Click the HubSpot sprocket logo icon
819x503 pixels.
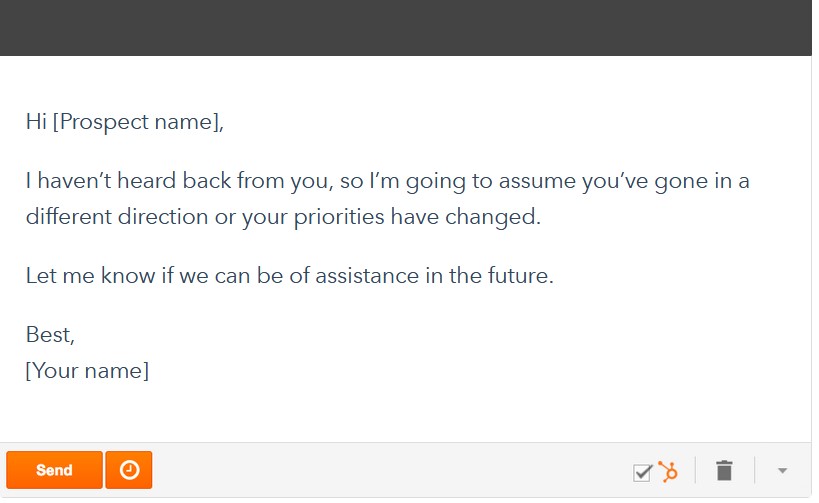pos(668,472)
